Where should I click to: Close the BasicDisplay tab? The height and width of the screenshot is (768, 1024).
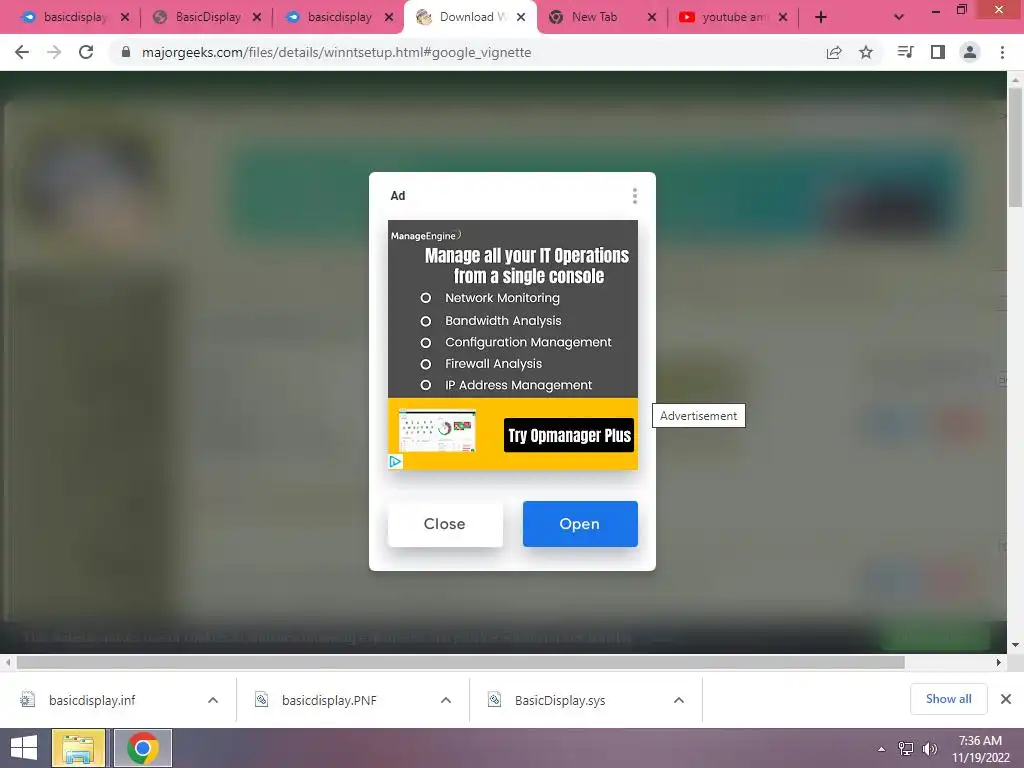(257, 18)
